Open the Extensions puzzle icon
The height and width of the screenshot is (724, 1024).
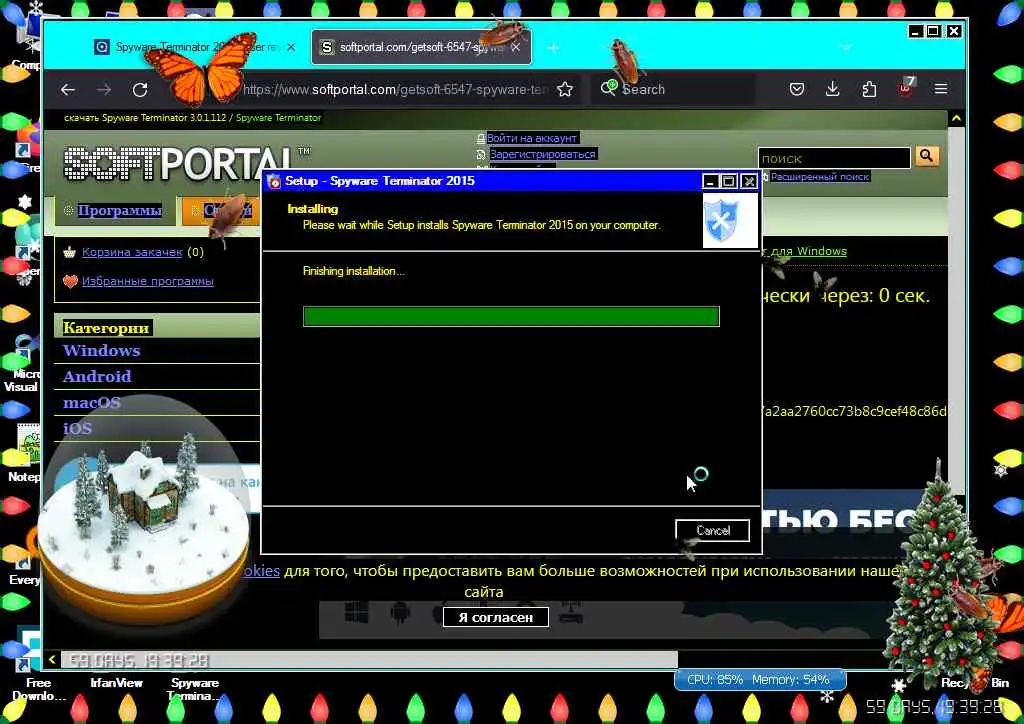(x=869, y=89)
